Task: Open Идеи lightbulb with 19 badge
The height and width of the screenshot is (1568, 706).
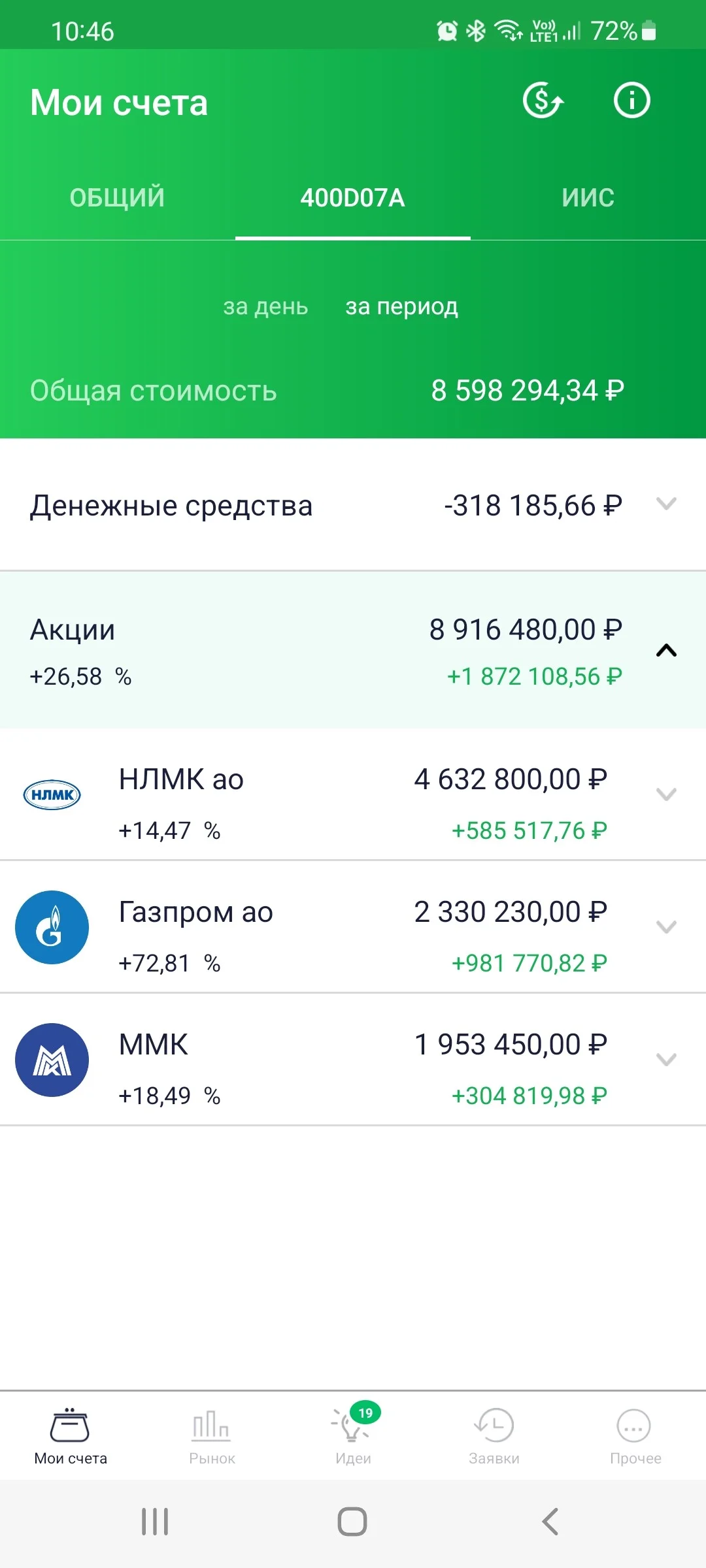Action: click(354, 1423)
